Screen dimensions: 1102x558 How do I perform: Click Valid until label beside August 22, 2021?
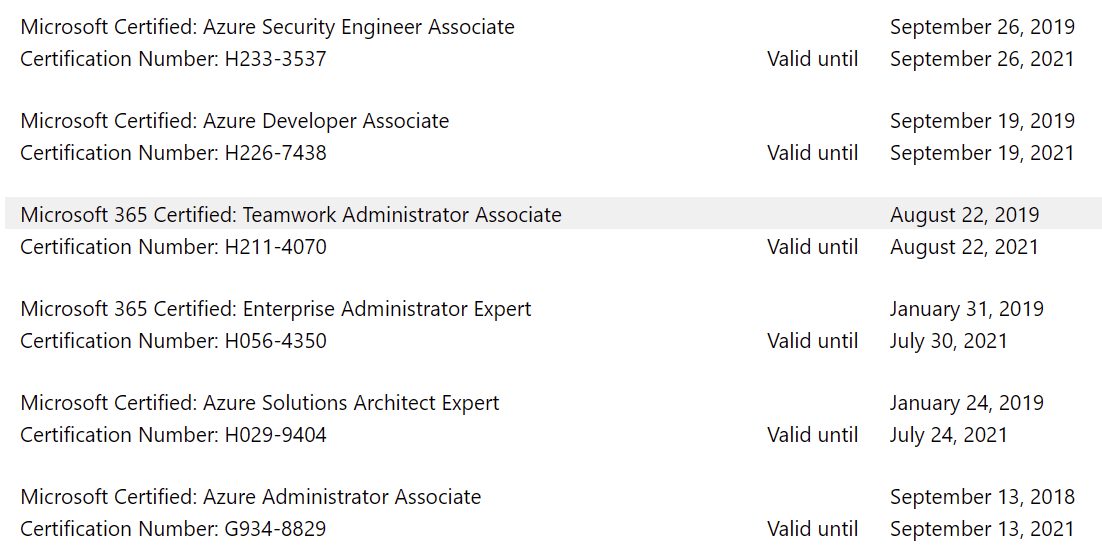pos(812,247)
